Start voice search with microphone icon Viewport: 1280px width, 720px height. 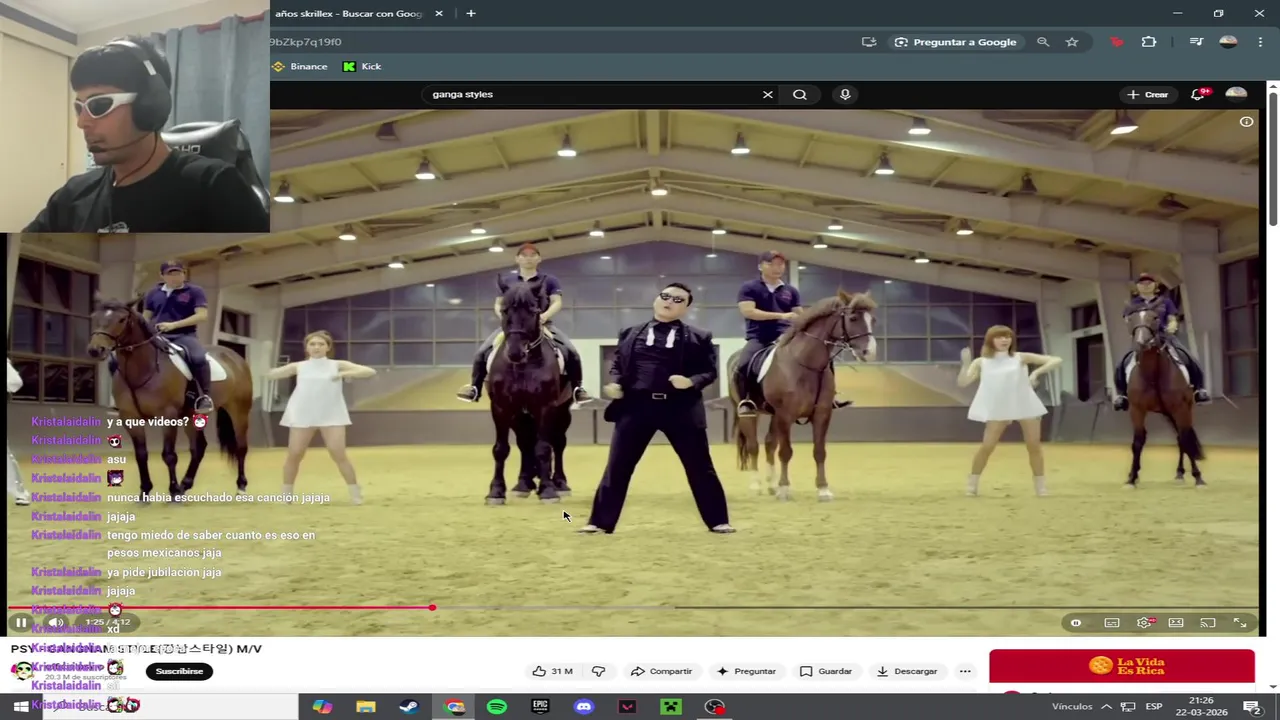pos(845,94)
